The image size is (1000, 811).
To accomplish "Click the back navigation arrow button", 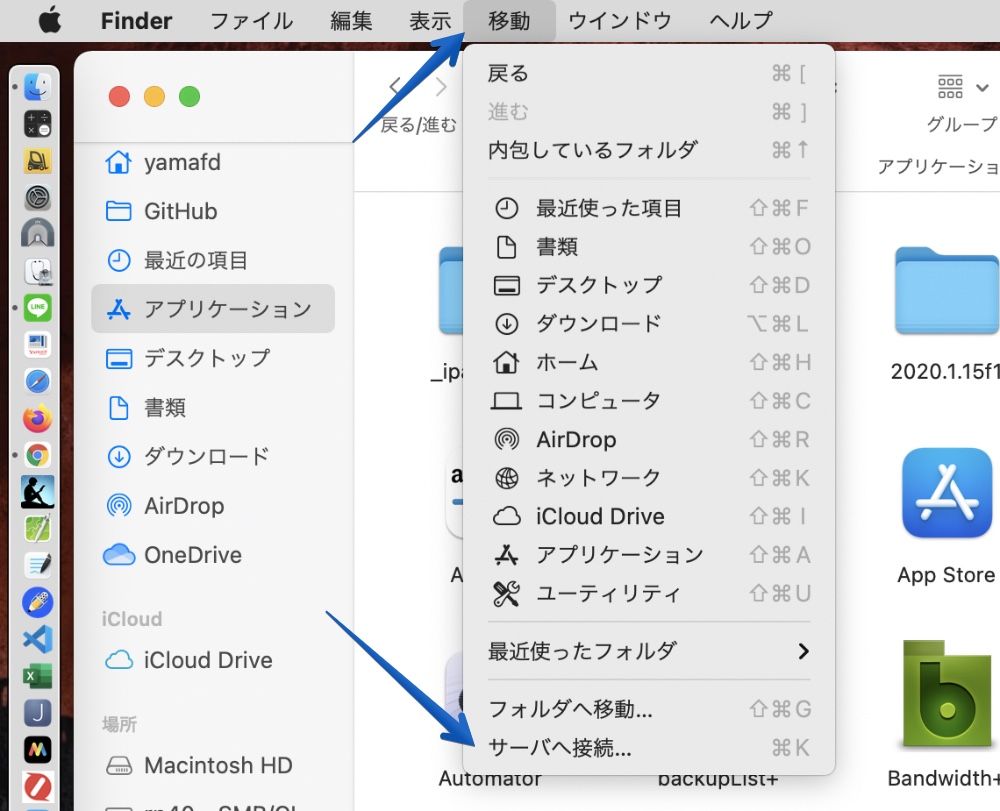I will (x=396, y=88).
